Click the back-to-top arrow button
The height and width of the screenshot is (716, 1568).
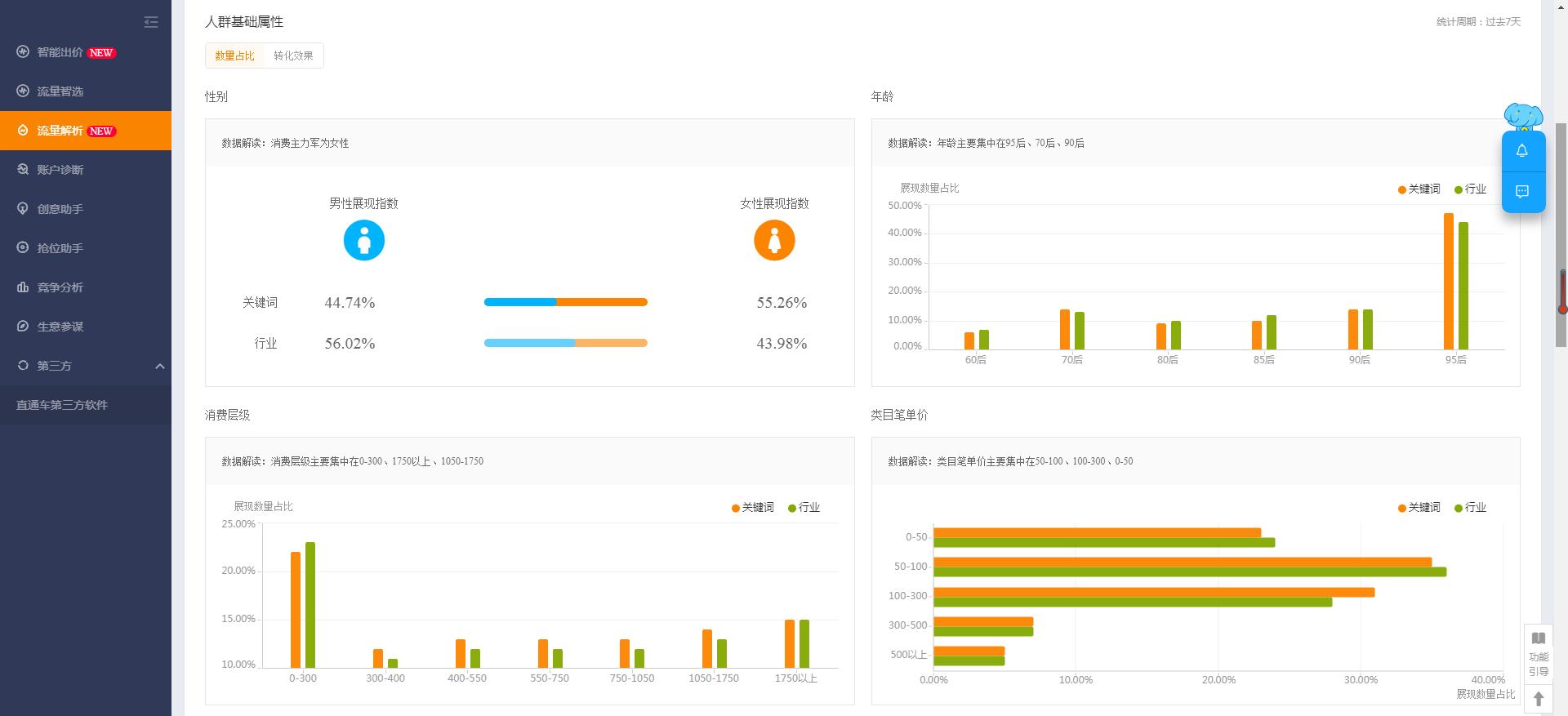coord(1539,699)
